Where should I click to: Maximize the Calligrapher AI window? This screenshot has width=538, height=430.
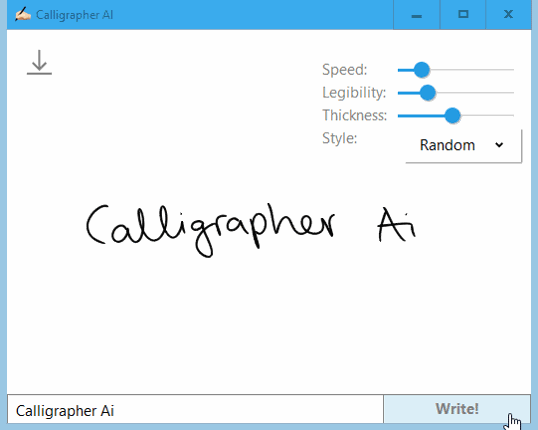pyautogui.click(x=463, y=15)
